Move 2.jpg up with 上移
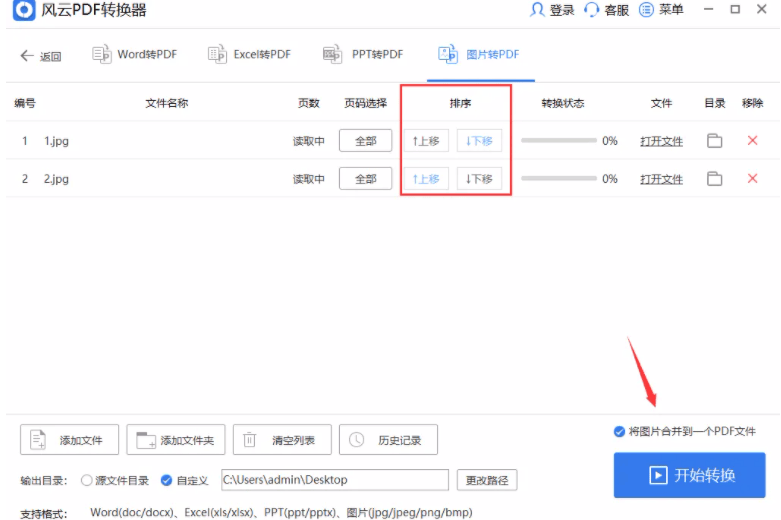Viewport: 781px width, 520px height. 426,179
